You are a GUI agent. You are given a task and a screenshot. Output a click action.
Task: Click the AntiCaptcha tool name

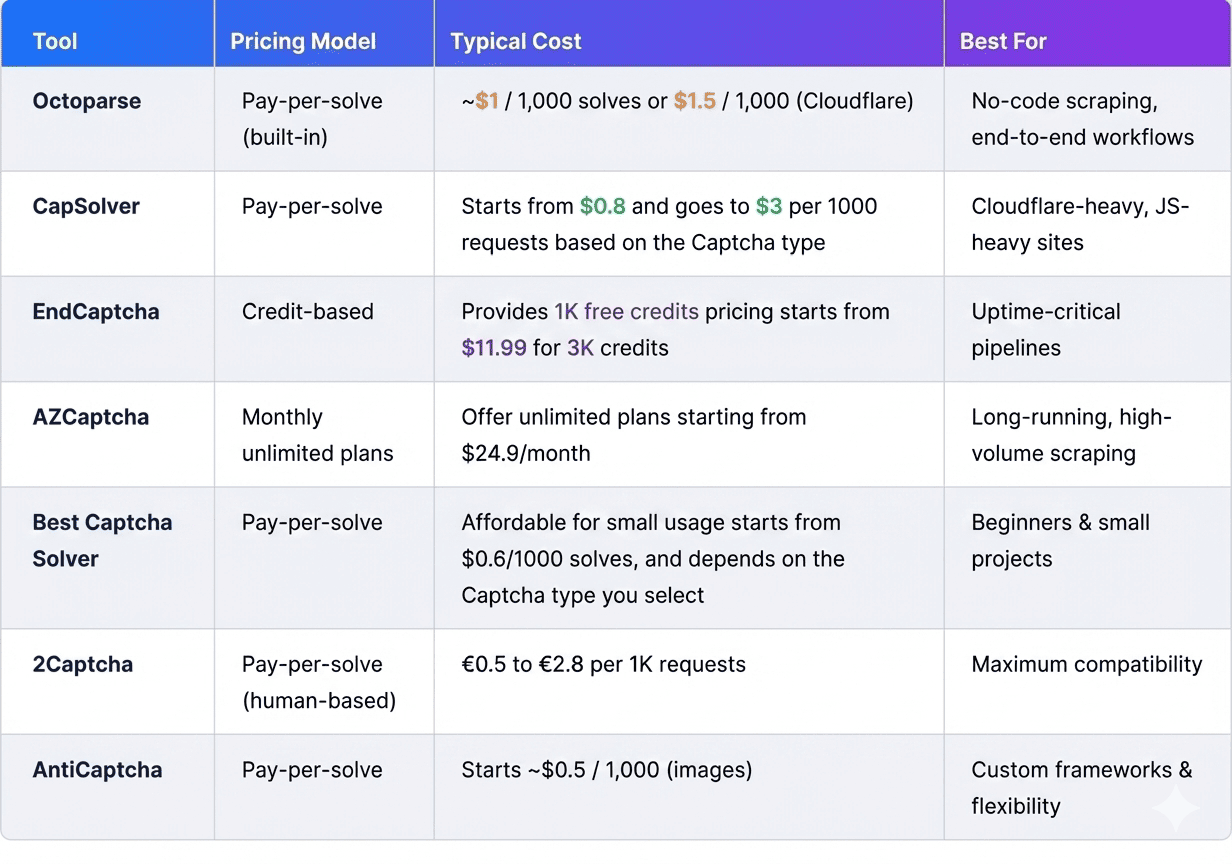pos(97,770)
